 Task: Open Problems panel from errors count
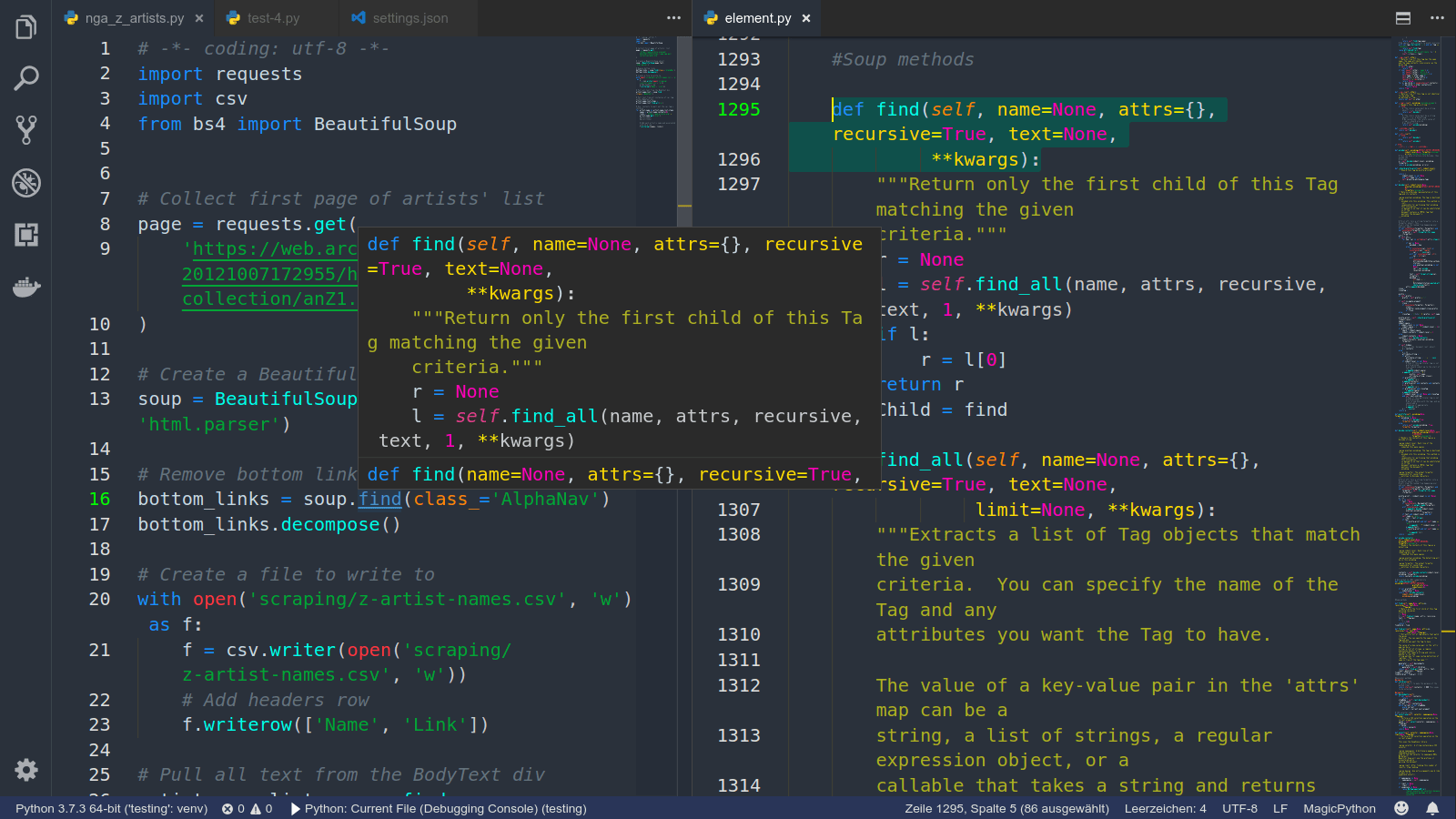coord(233,808)
